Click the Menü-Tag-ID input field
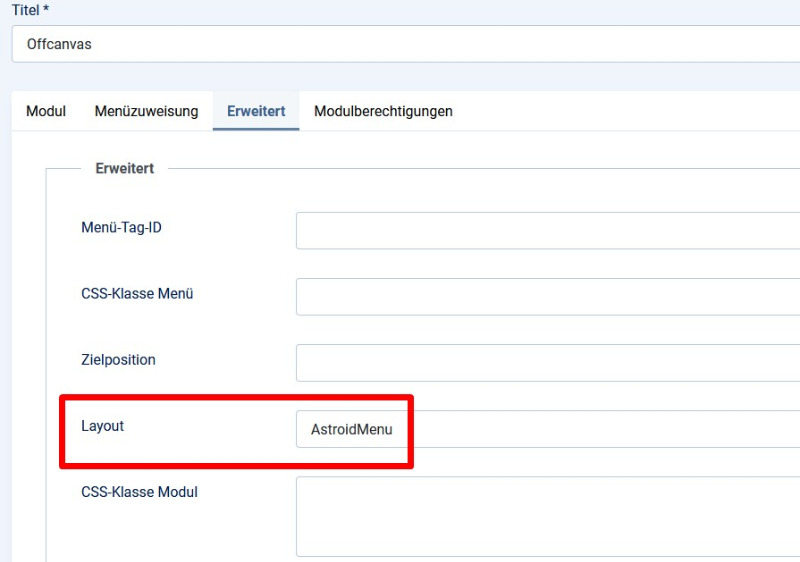The image size is (800, 562). point(548,231)
